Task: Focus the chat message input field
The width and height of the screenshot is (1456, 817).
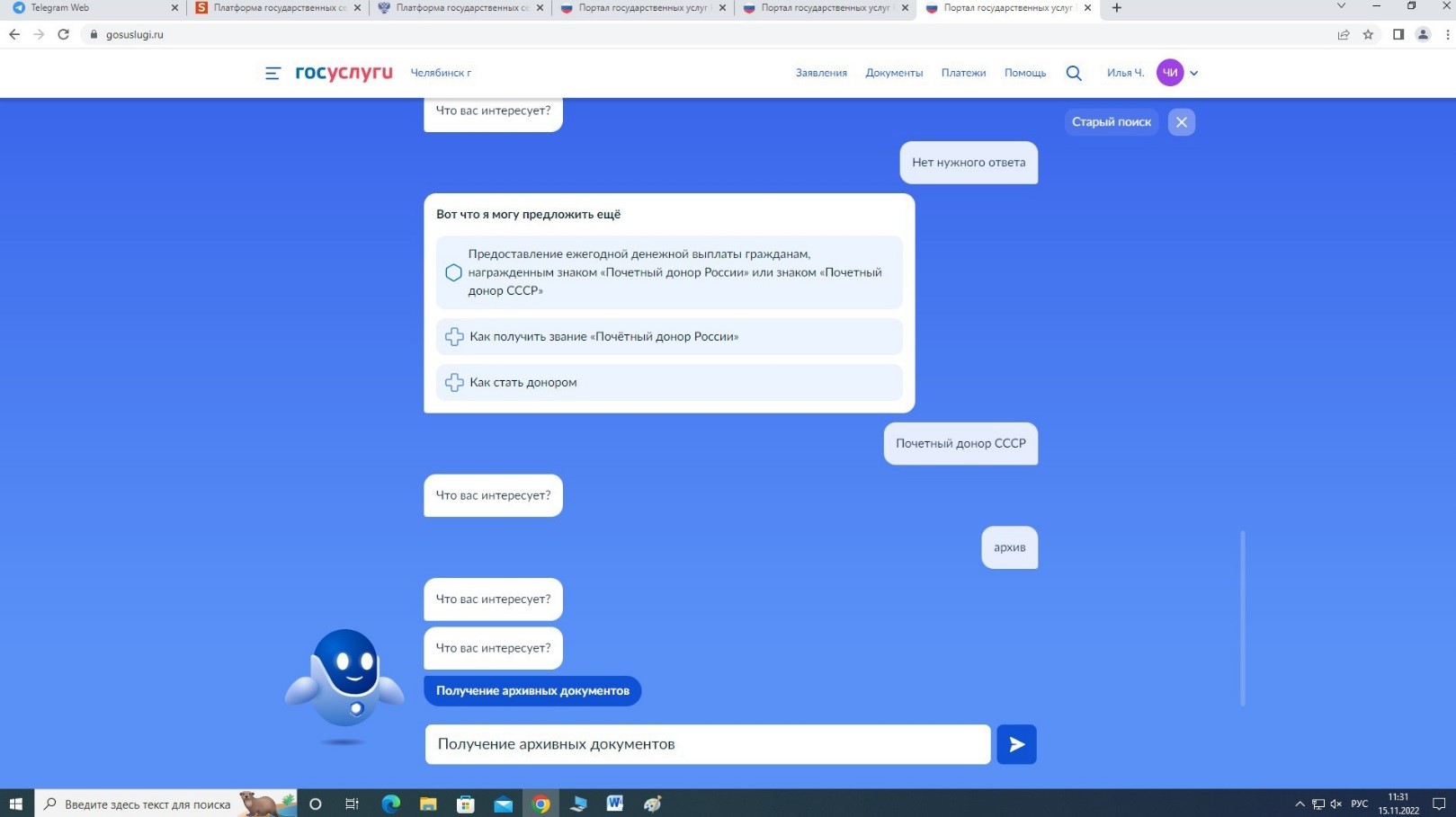Action: [x=707, y=744]
